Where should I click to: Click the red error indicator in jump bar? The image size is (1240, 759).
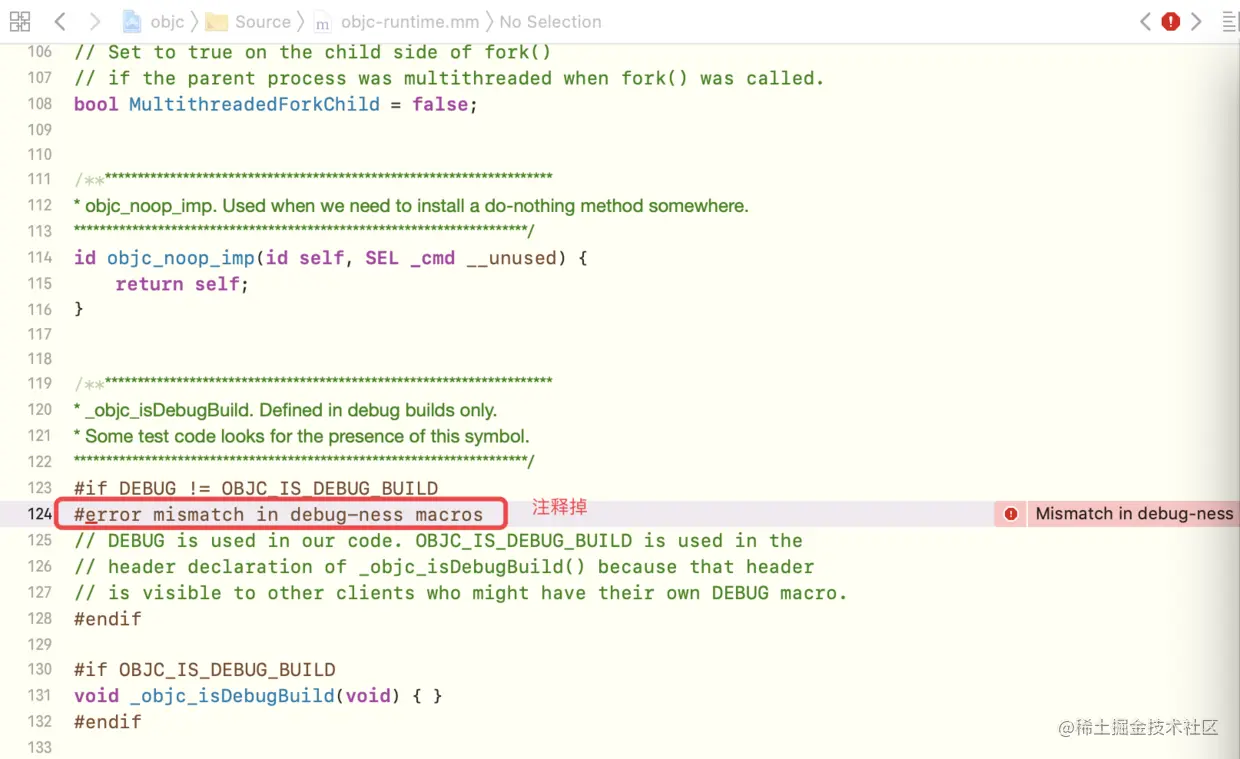(1171, 21)
